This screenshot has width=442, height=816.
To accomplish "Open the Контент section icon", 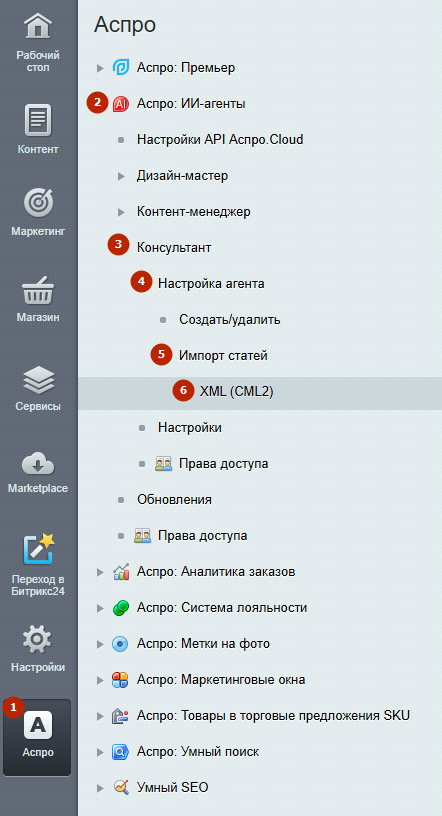I will [x=38, y=120].
